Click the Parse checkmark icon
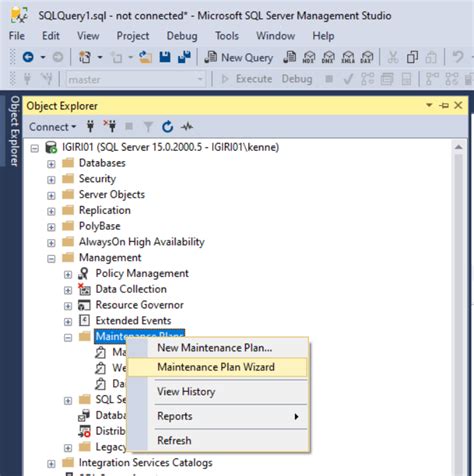The image size is (474, 476). [349, 79]
